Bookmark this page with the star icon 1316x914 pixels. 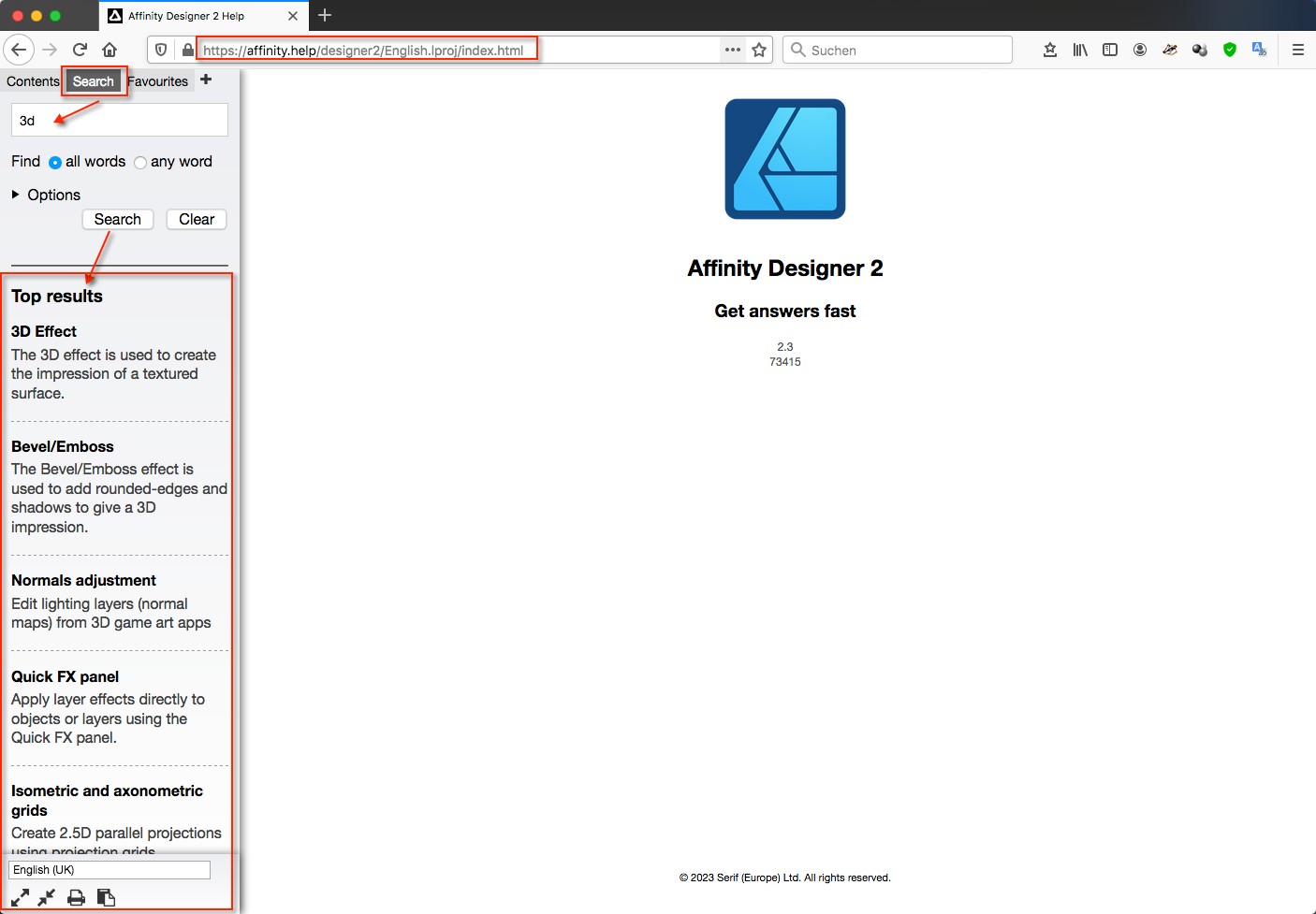click(x=759, y=50)
